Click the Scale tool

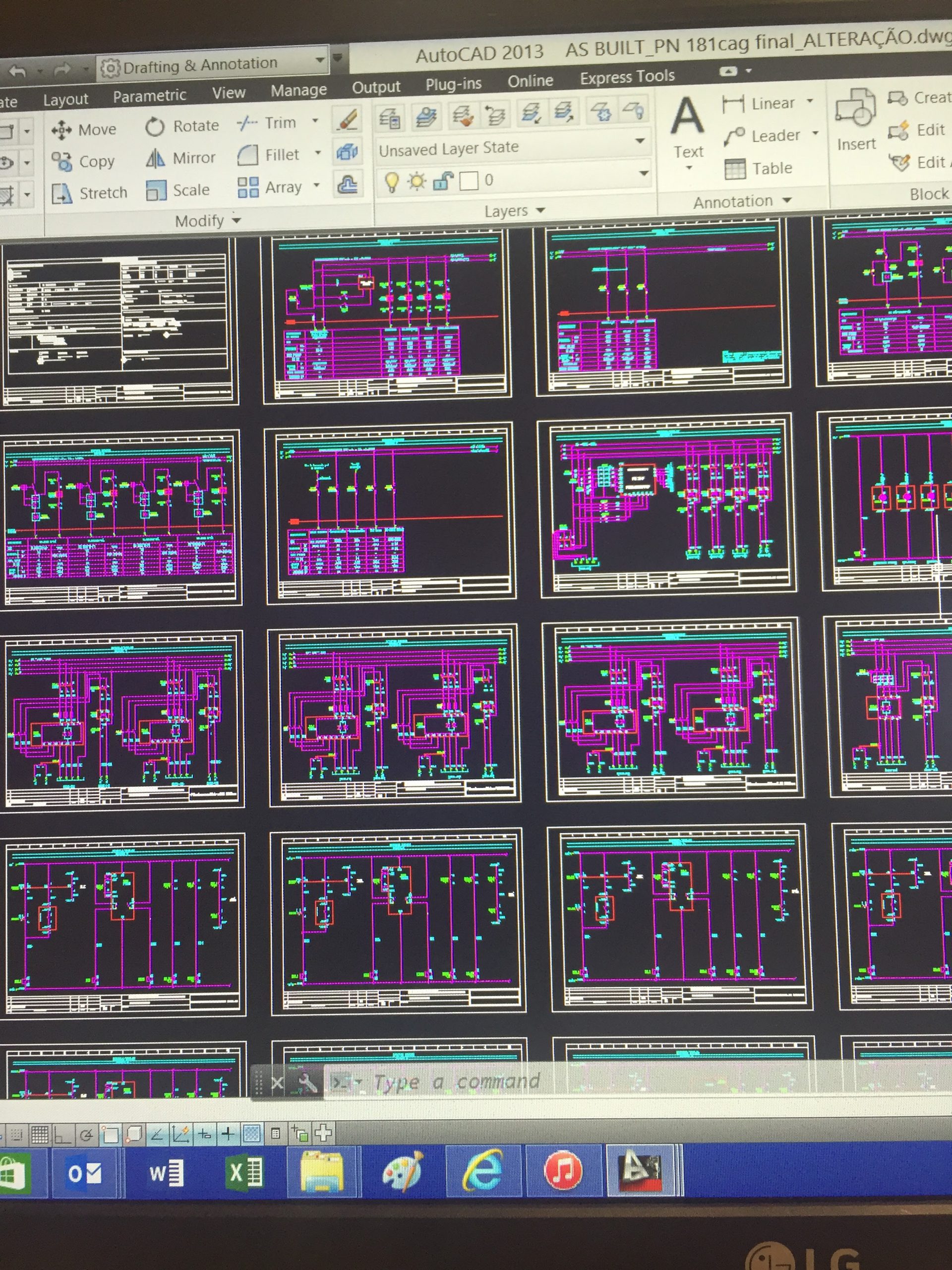coord(178,190)
